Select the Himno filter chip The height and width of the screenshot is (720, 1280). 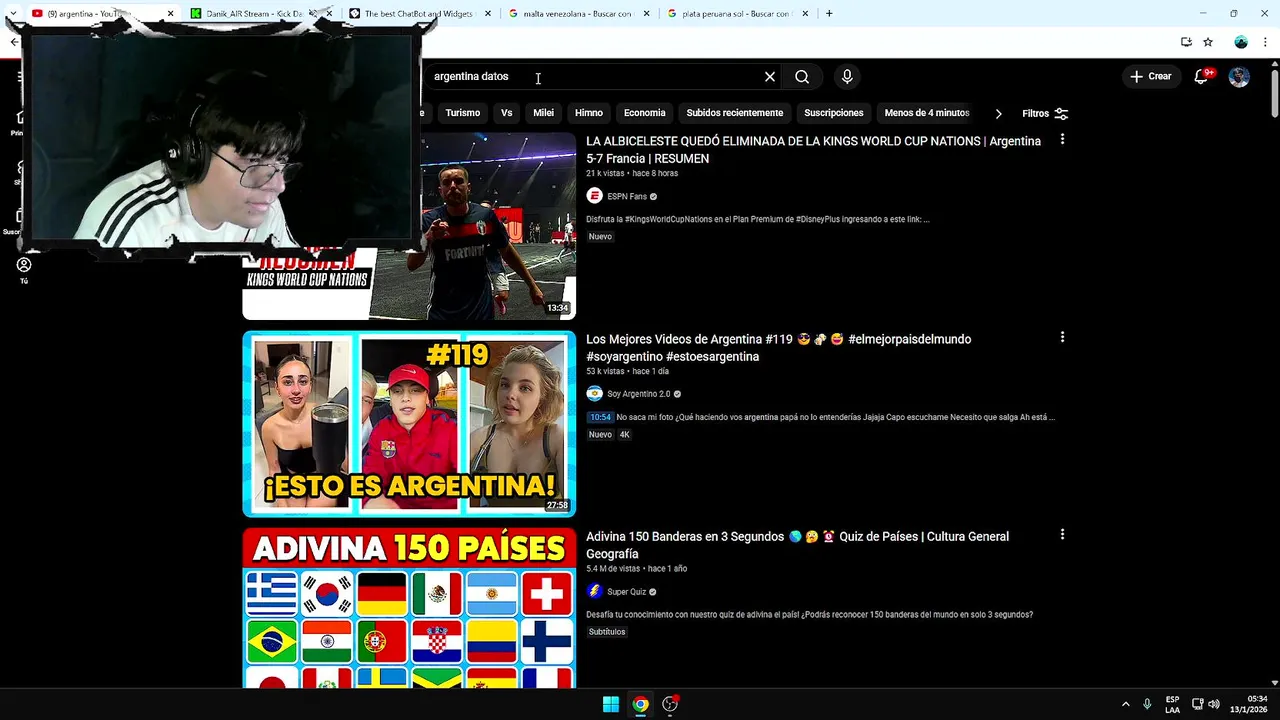coord(589,113)
